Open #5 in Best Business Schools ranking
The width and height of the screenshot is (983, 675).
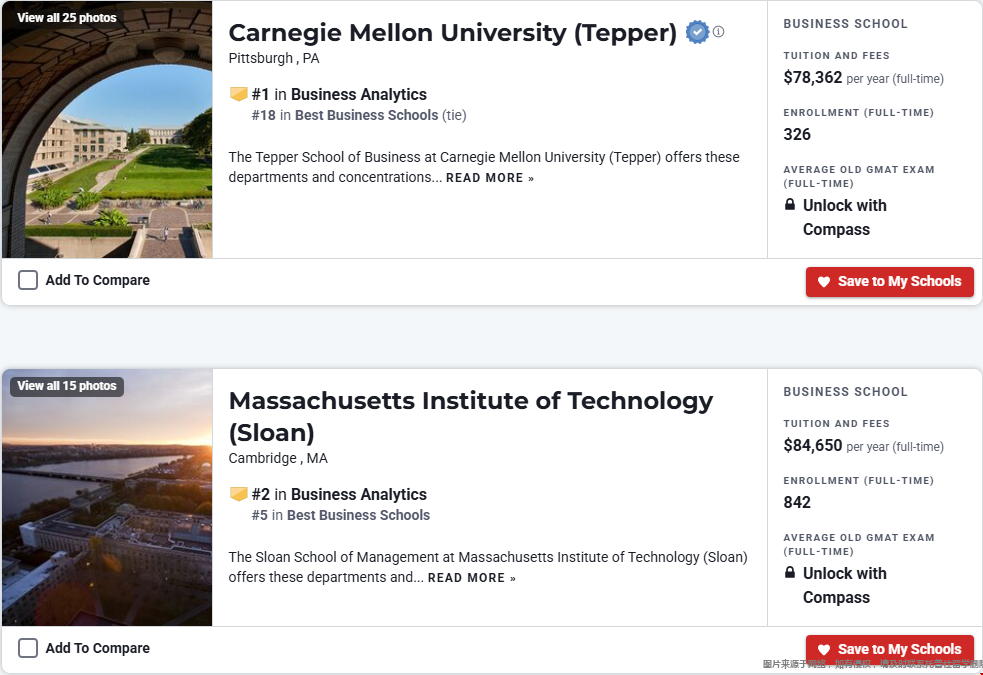coord(340,515)
